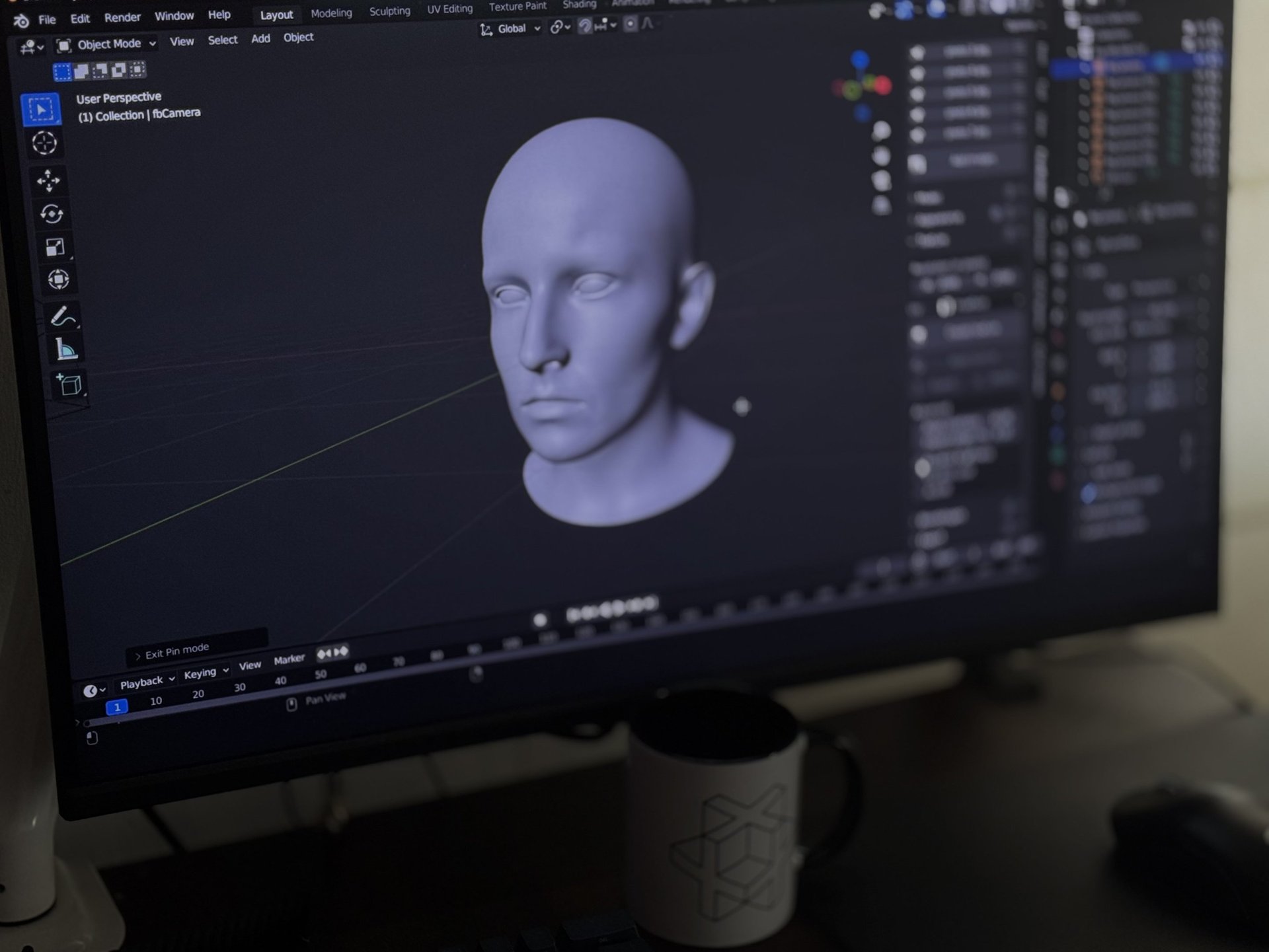Viewport: 1269px width, 952px height.
Task: Toggle the snap magnet button
Action: pyautogui.click(x=585, y=26)
